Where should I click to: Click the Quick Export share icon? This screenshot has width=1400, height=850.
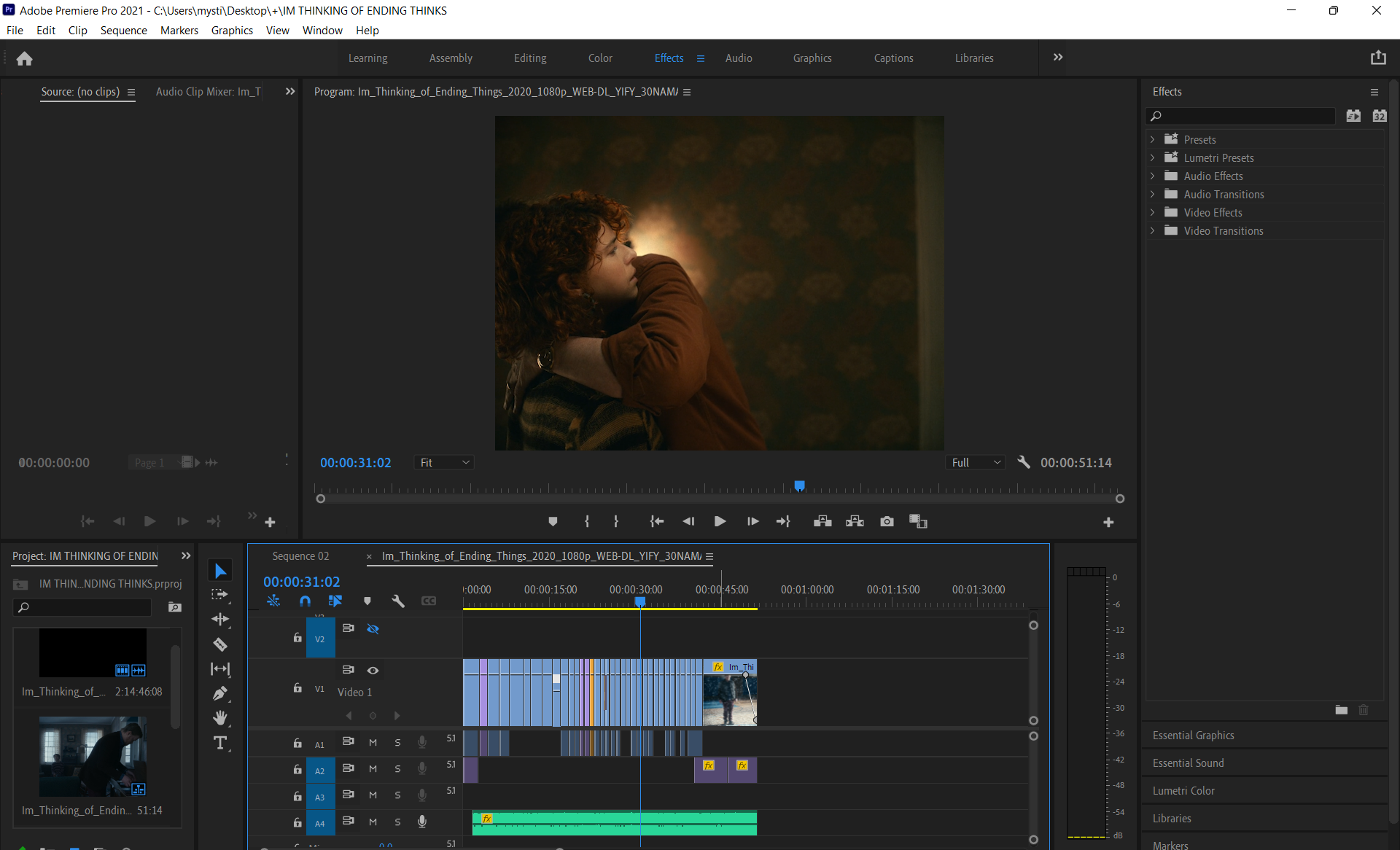(1378, 58)
